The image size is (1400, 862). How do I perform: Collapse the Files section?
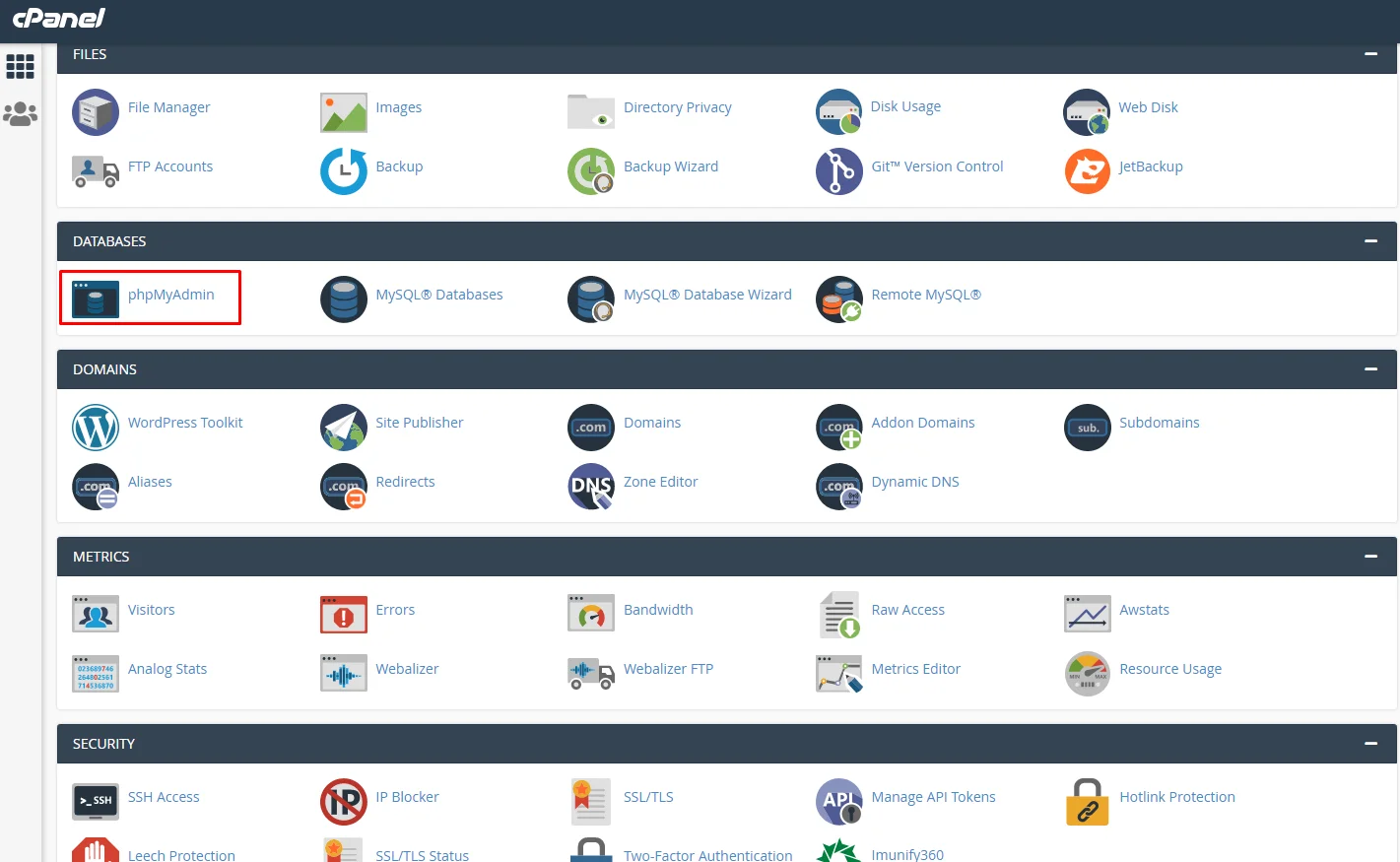point(1370,54)
